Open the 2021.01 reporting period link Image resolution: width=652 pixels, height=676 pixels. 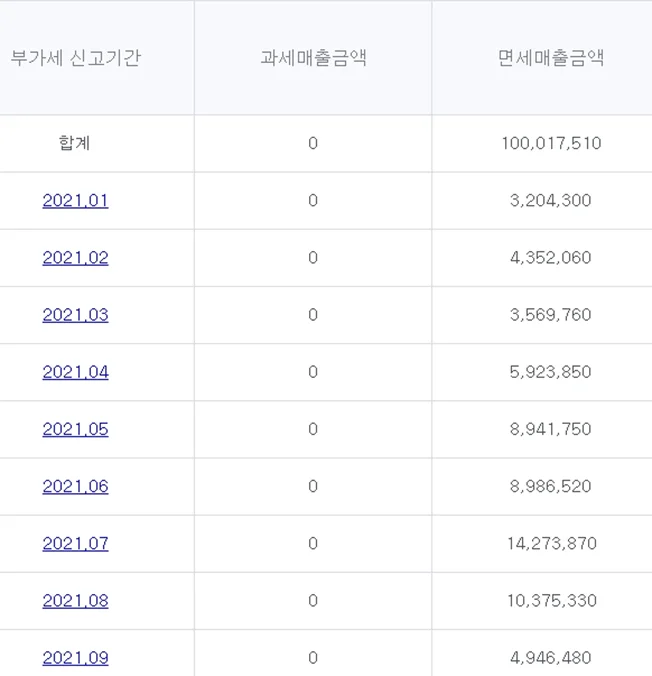pos(75,201)
